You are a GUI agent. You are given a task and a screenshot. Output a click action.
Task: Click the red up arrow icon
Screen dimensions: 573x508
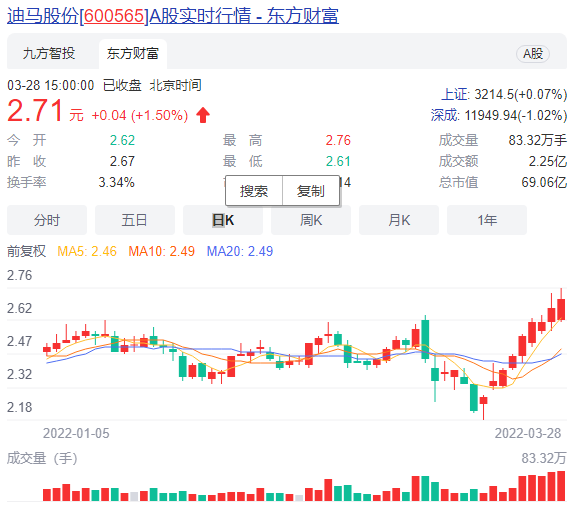pos(203,115)
